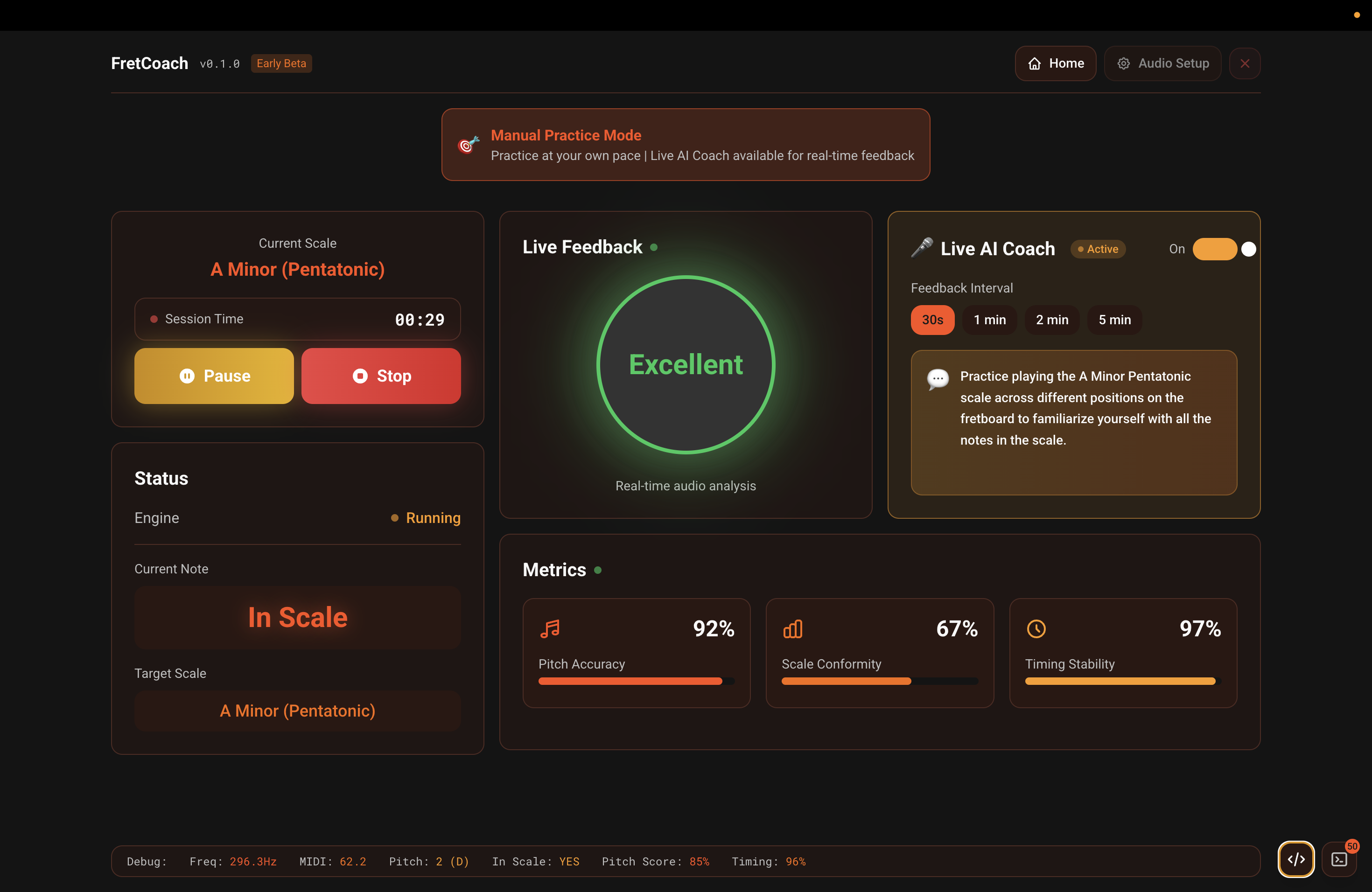Open Audio Setup settings
The height and width of the screenshot is (892, 1372).
coord(1162,63)
